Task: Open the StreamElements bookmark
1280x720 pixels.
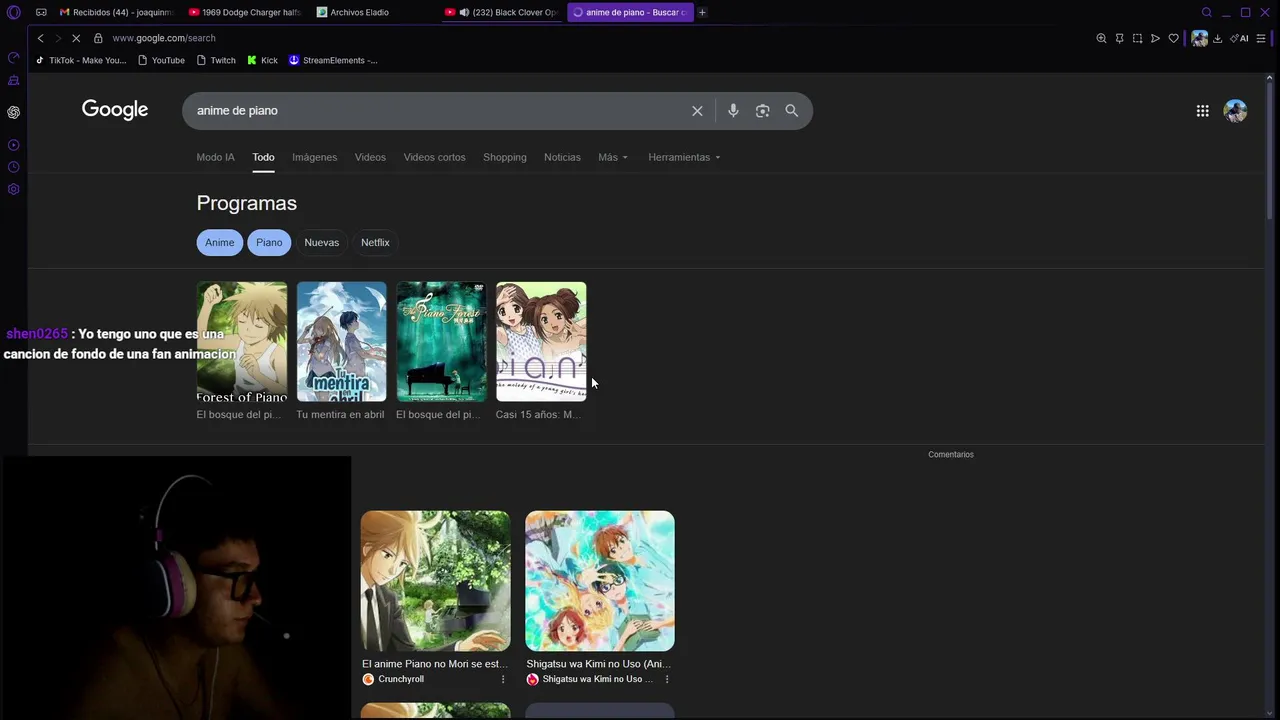Action: [x=333, y=60]
